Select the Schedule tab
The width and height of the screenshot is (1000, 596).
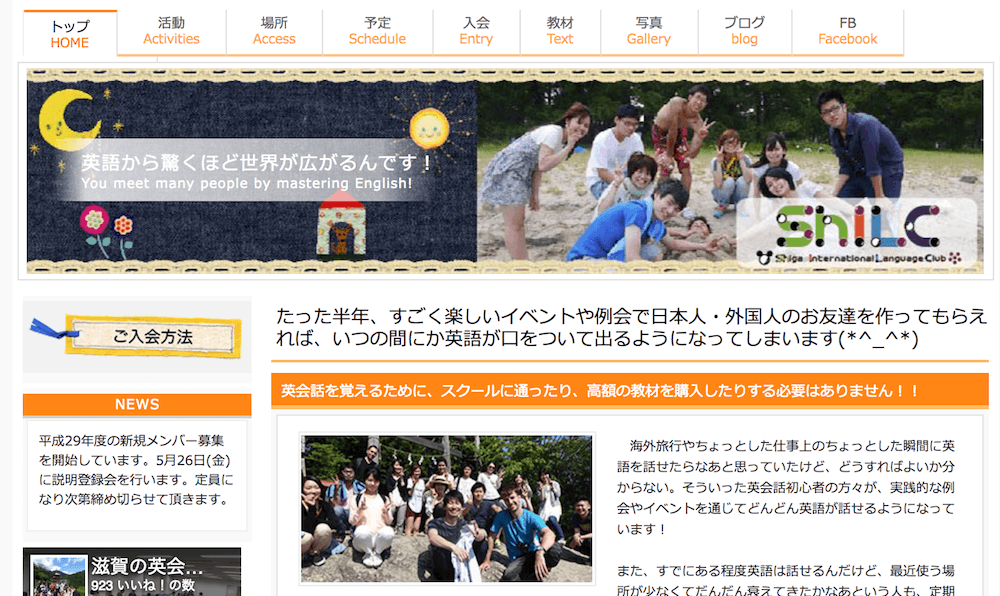[x=377, y=31]
